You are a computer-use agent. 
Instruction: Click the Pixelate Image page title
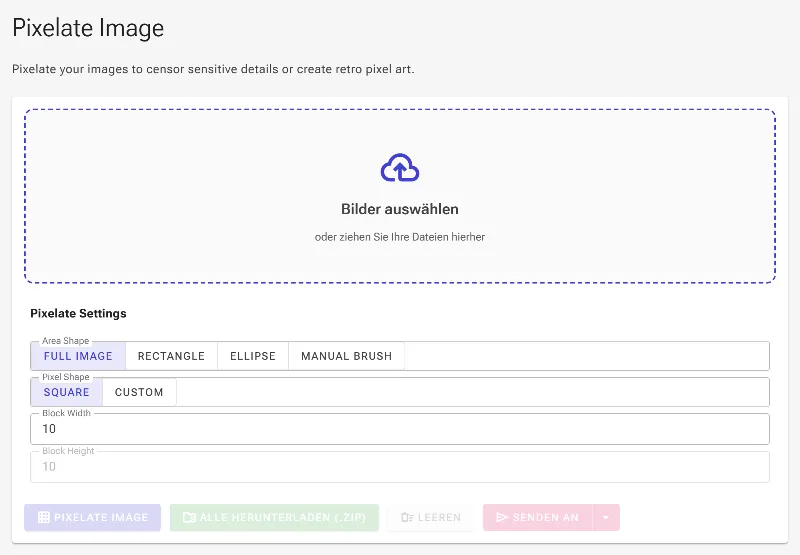point(88,28)
